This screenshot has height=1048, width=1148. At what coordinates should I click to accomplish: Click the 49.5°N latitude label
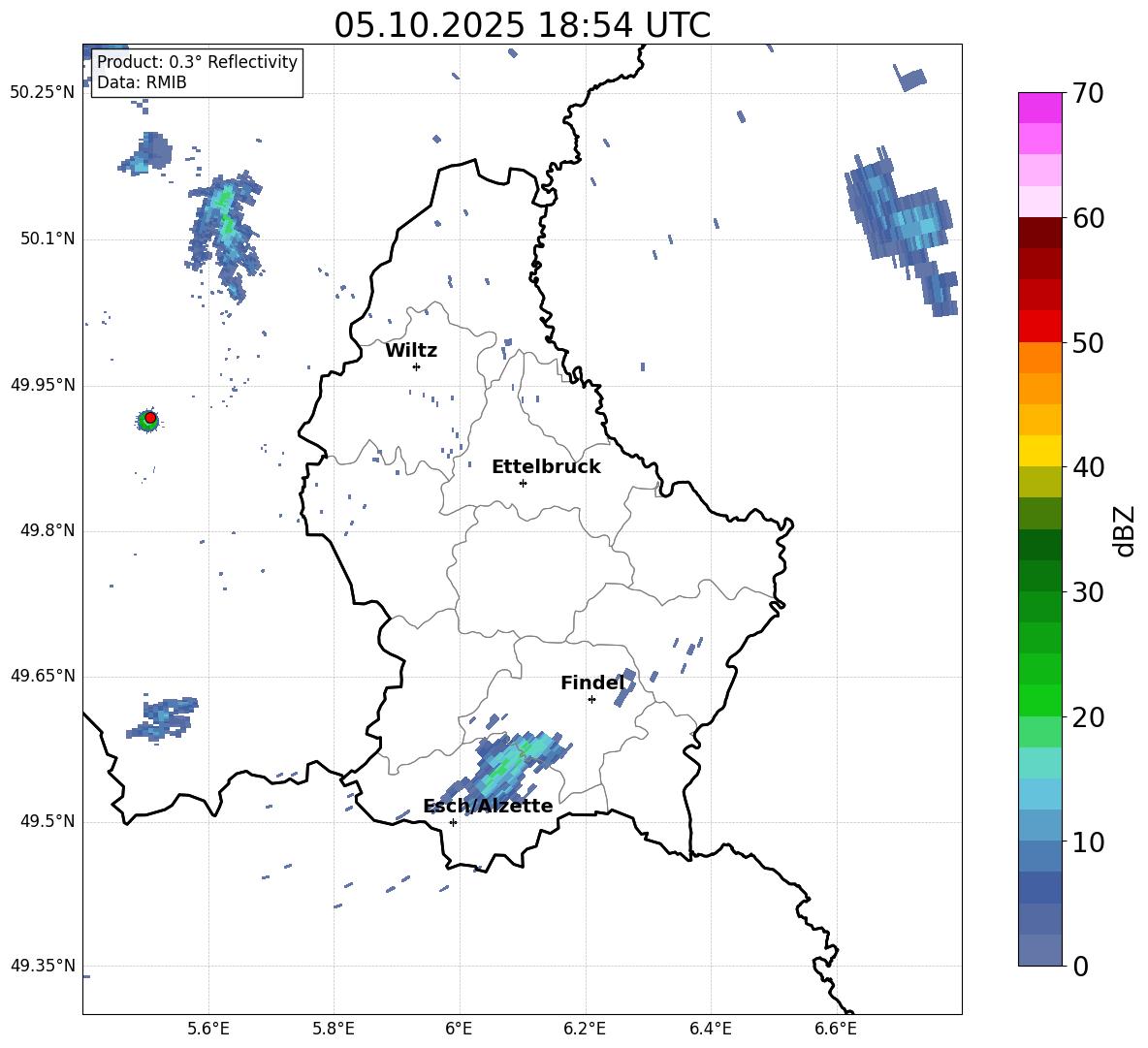(48, 821)
